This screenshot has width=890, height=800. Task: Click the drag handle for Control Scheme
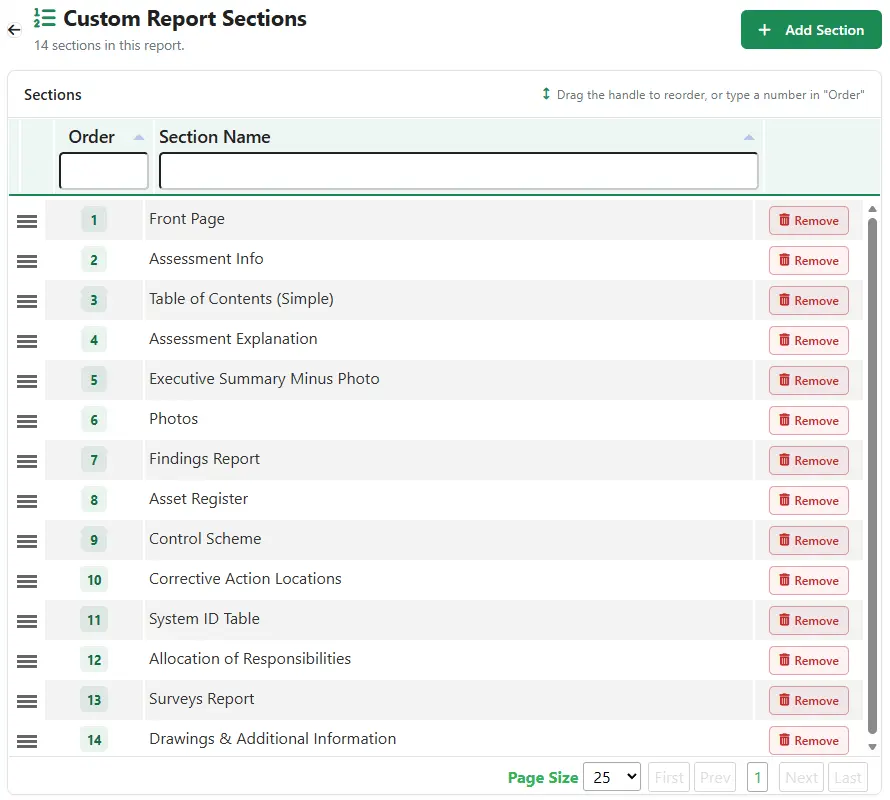pyautogui.click(x=27, y=541)
